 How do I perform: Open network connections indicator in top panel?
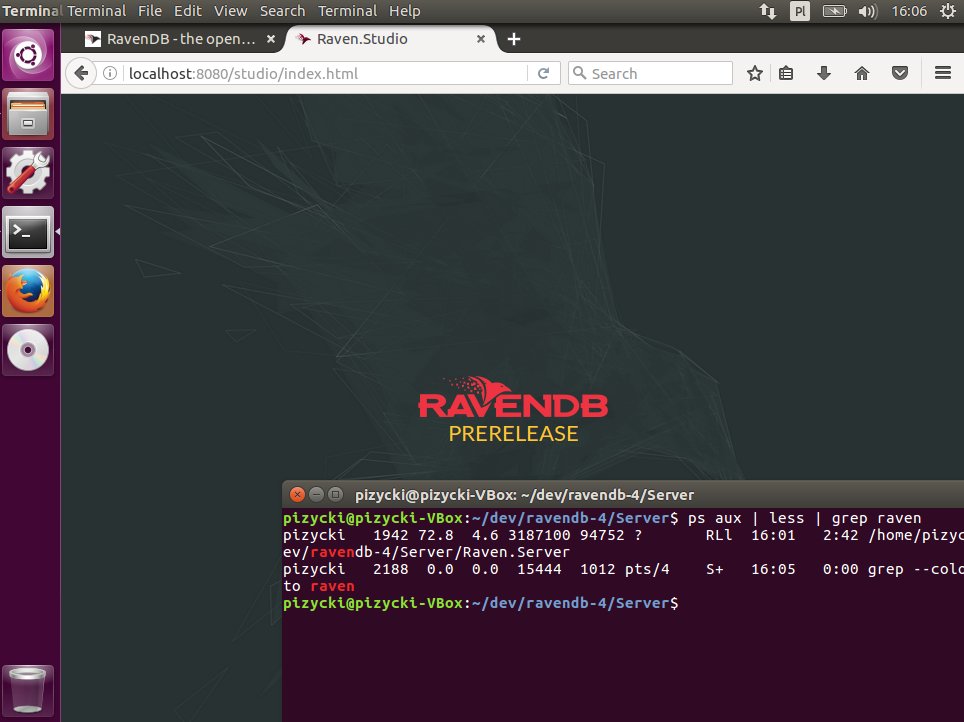coord(767,11)
